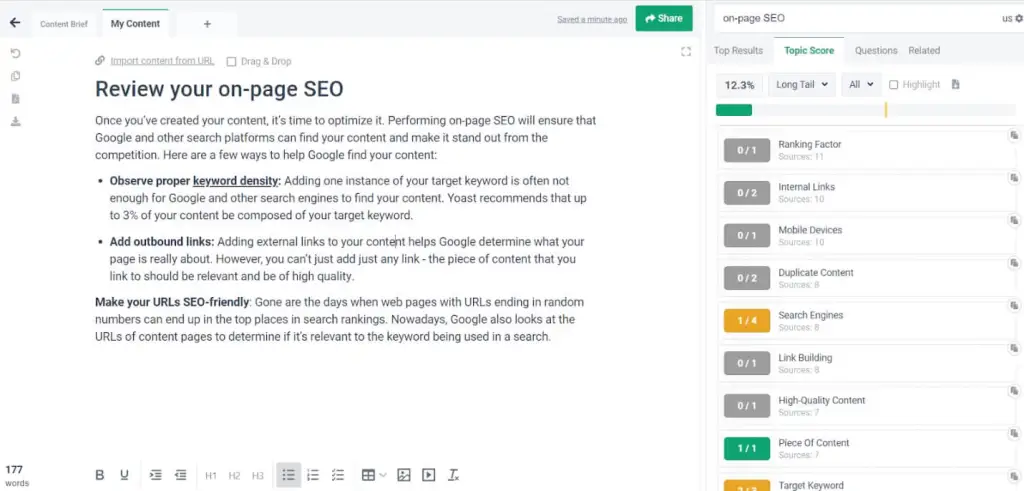
Task: Toggle the bulleted list button
Action: [x=288, y=475]
